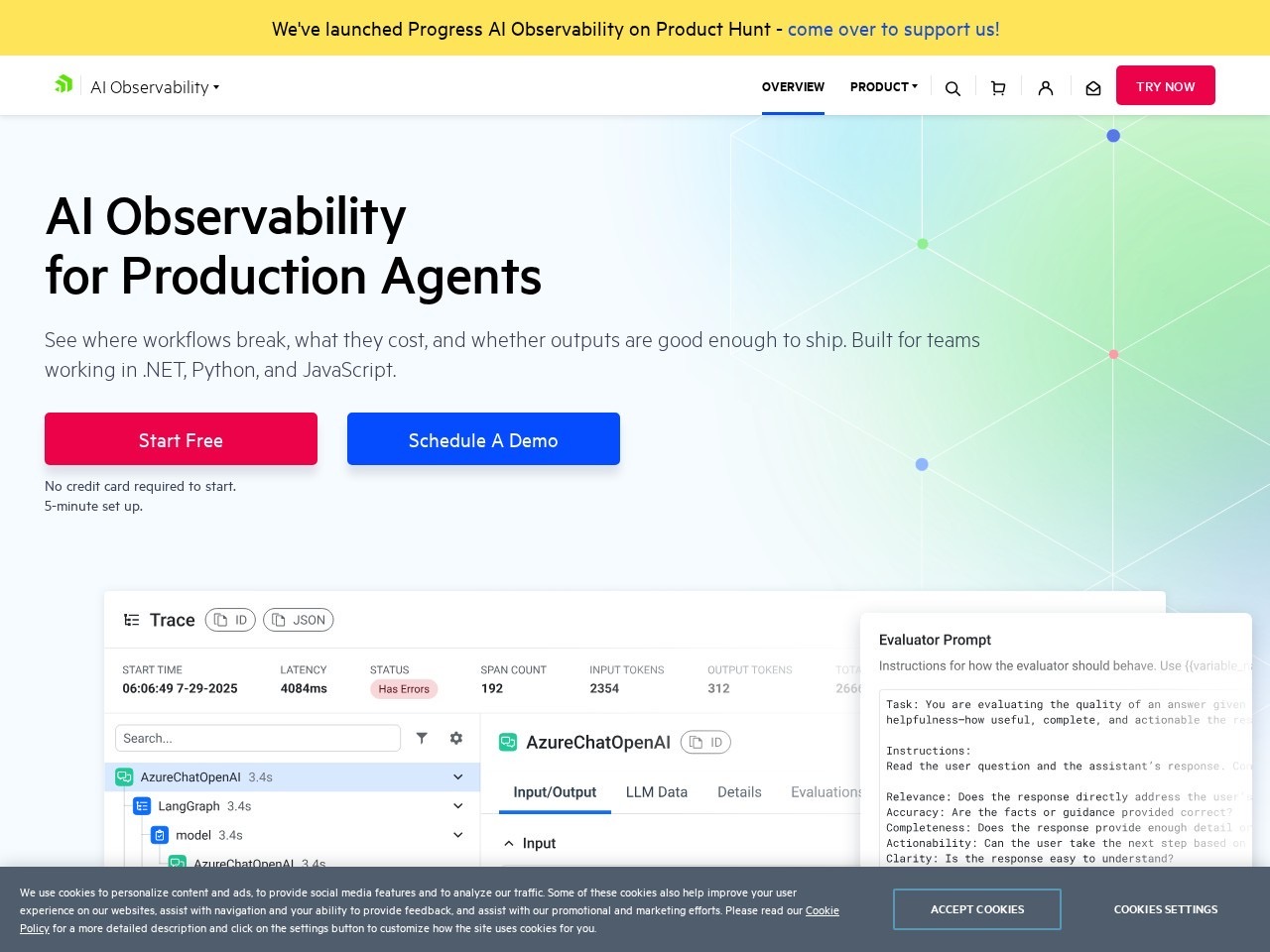Click Schedule A Demo

(x=483, y=439)
